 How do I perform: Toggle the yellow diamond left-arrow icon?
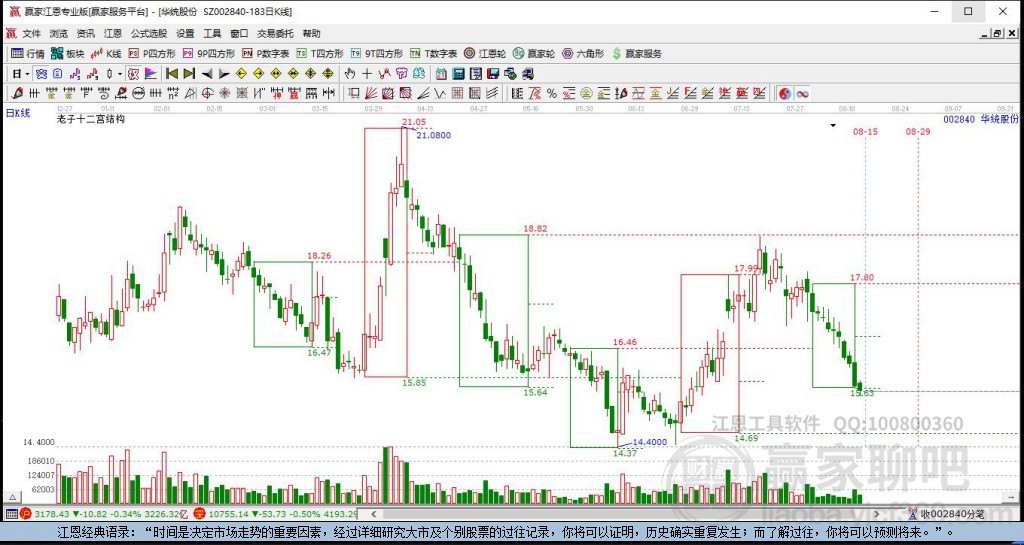tap(241, 74)
